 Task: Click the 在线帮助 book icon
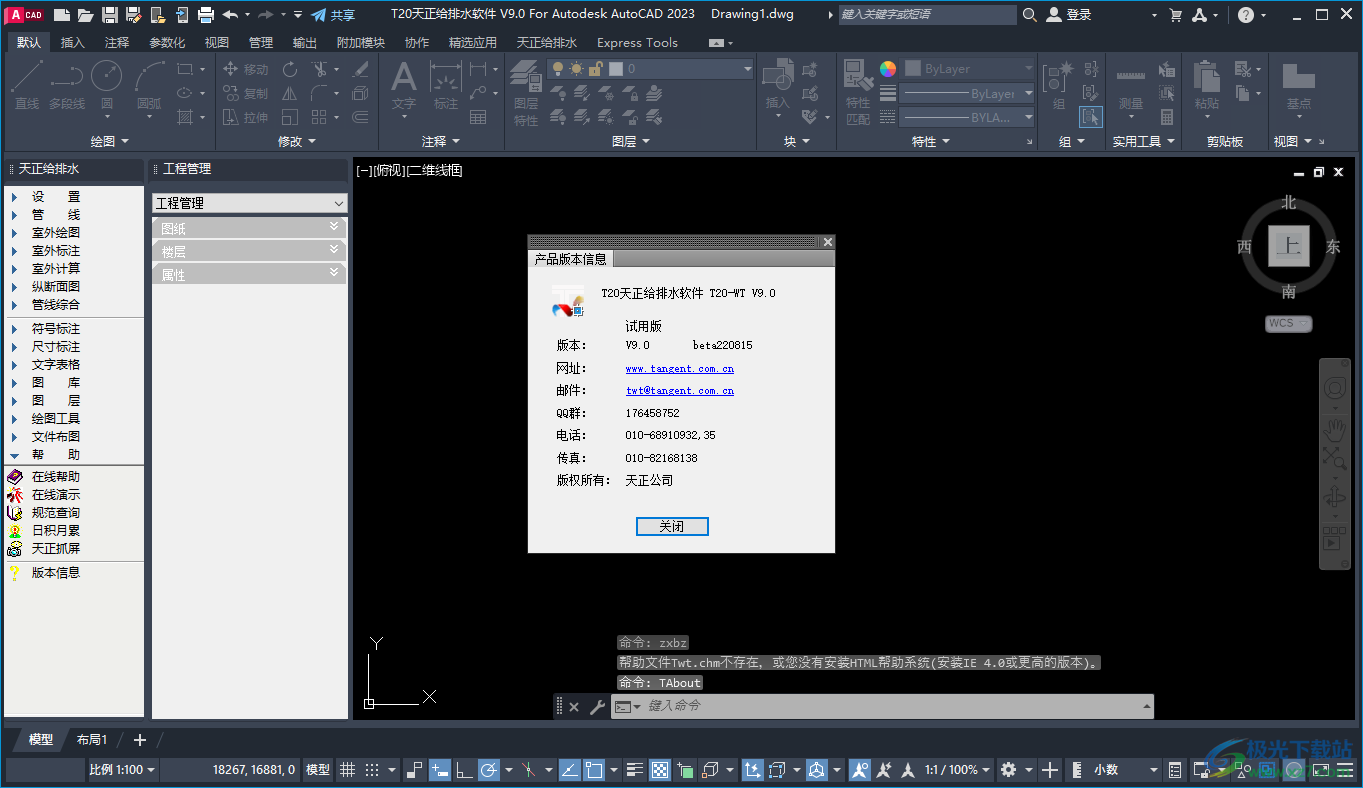[15, 477]
